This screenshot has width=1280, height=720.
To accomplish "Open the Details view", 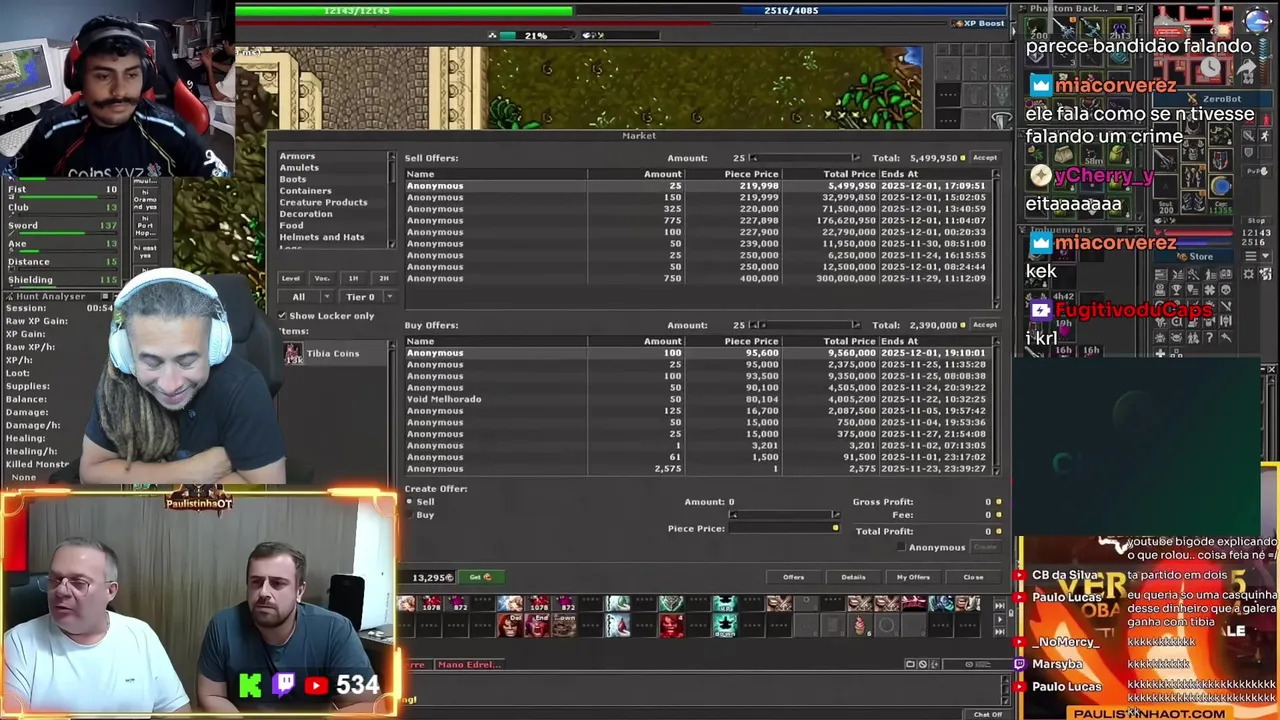I will tap(853, 577).
